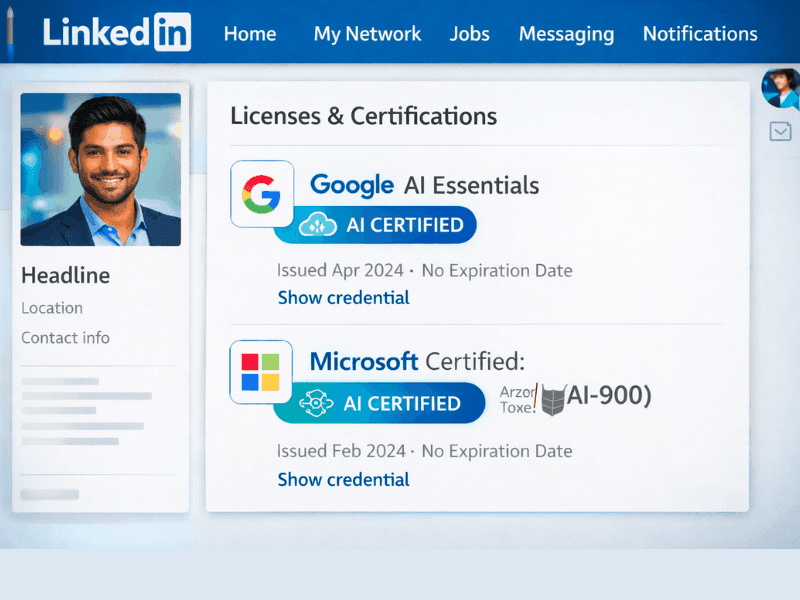Viewport: 800px width, 600px height.
Task: Click the shield icon beside AI-900
Action: 553,401
